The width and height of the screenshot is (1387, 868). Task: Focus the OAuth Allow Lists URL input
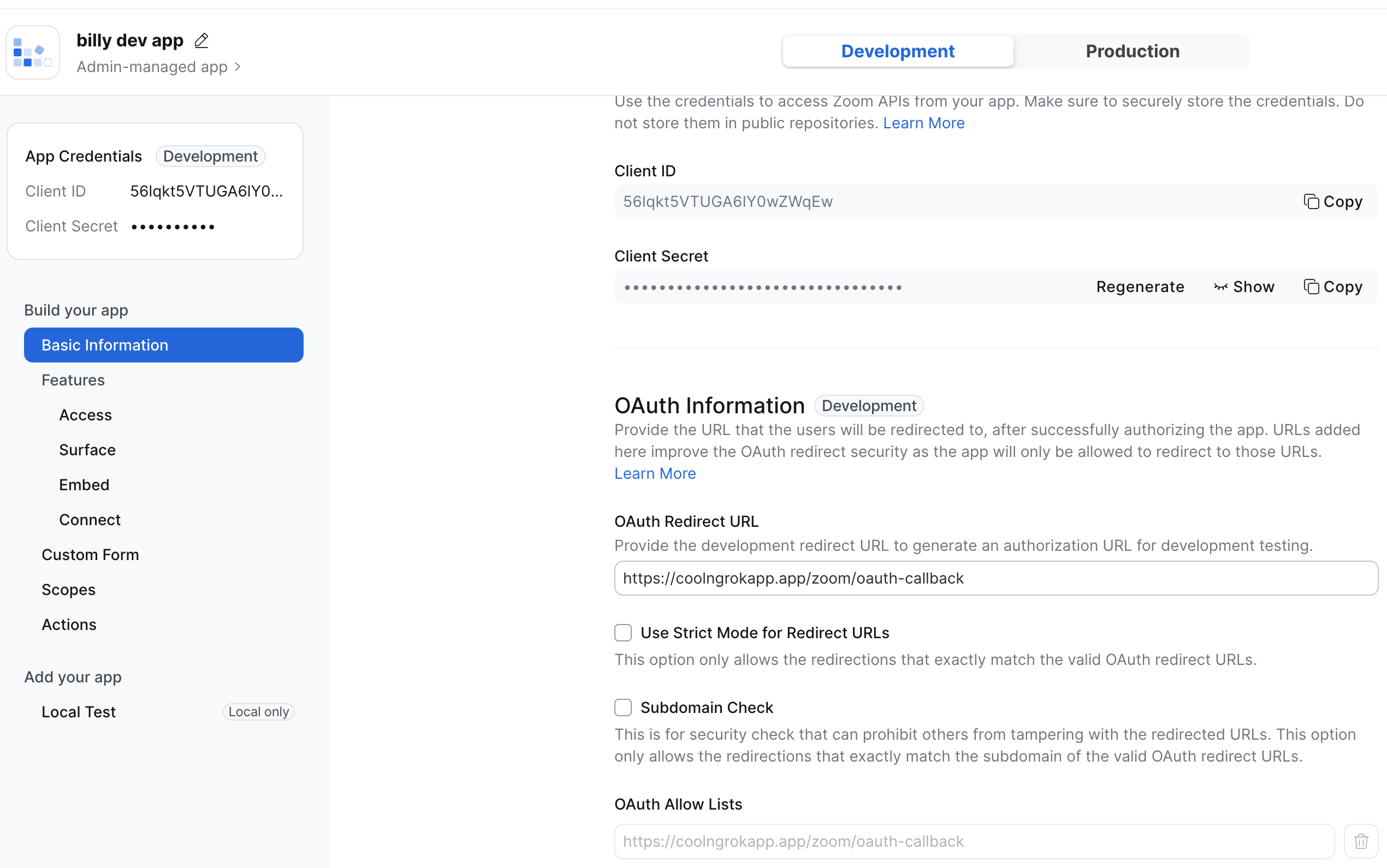(x=974, y=842)
